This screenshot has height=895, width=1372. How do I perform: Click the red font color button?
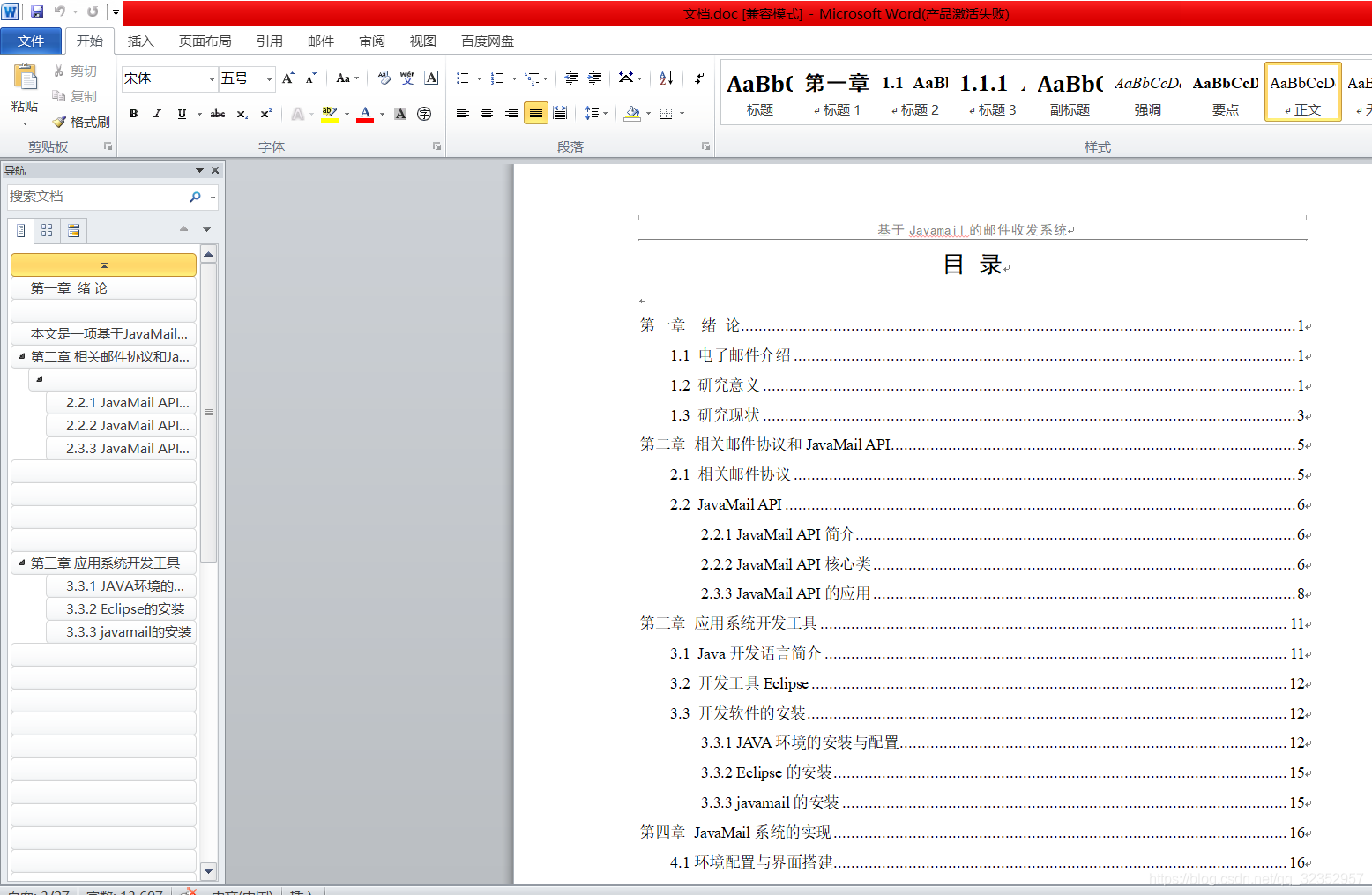click(x=365, y=114)
